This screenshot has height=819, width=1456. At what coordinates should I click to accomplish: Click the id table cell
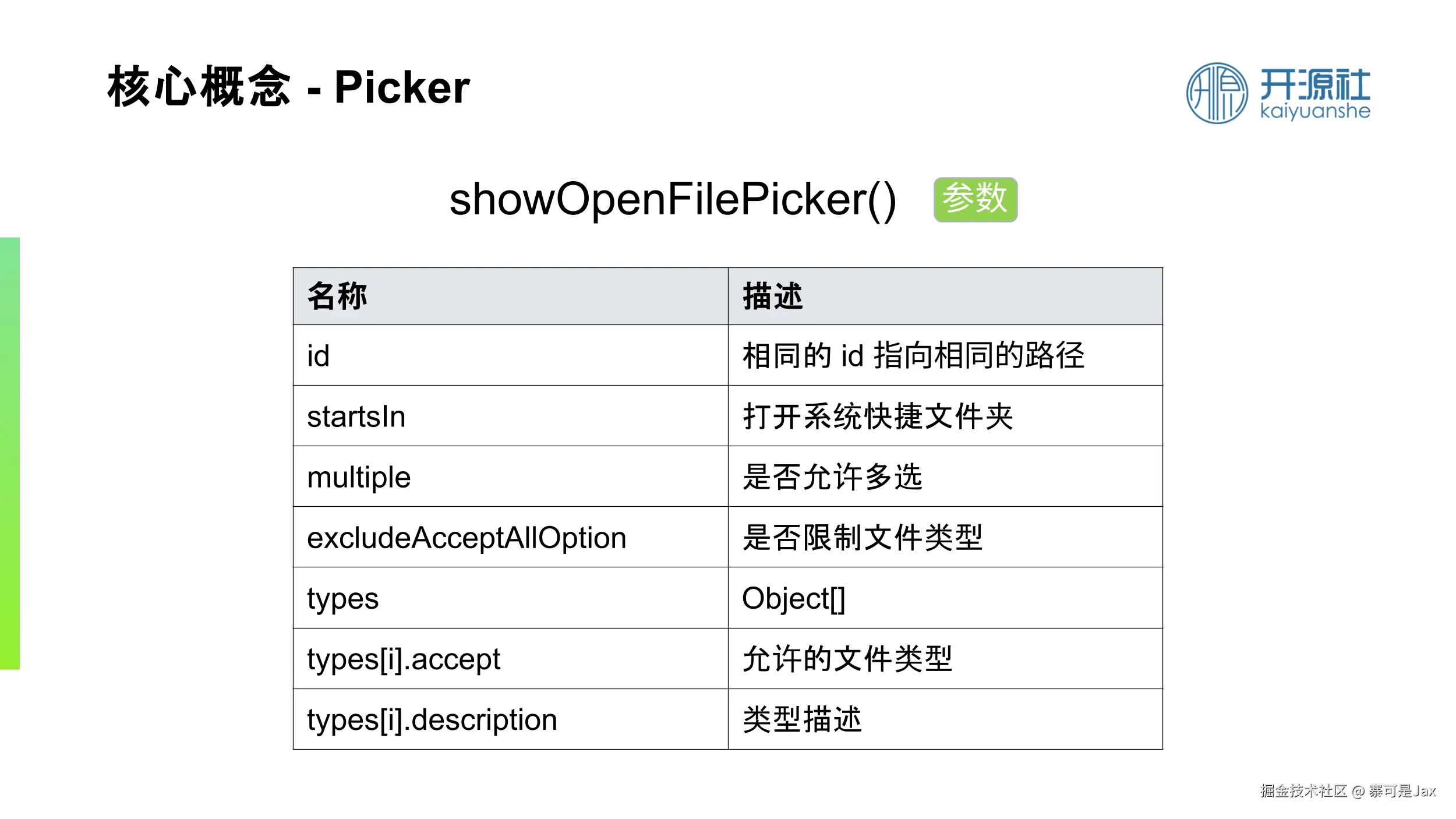[x=510, y=355]
